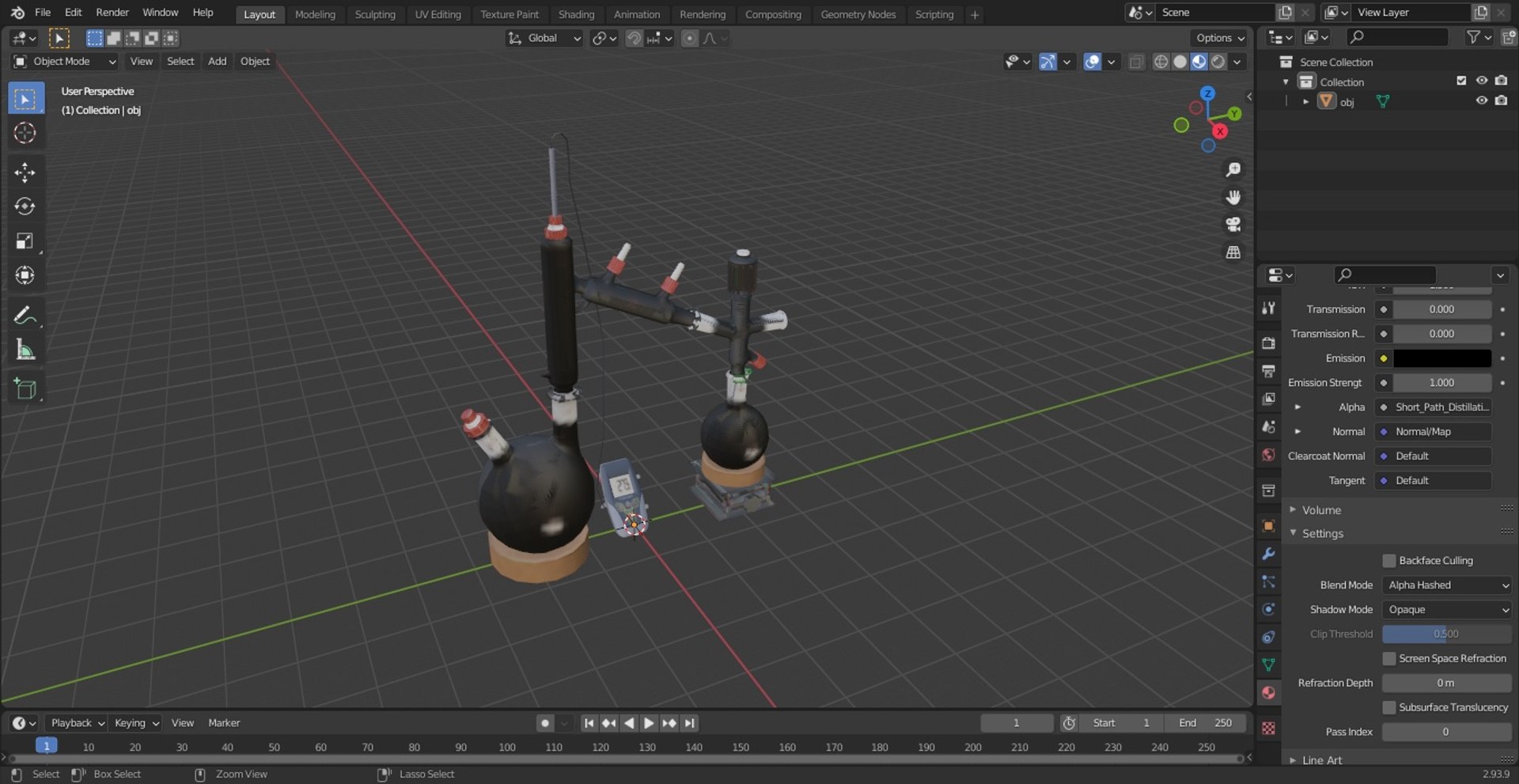Switch to Shading workspace tab
The width and height of the screenshot is (1519, 784).
point(576,14)
